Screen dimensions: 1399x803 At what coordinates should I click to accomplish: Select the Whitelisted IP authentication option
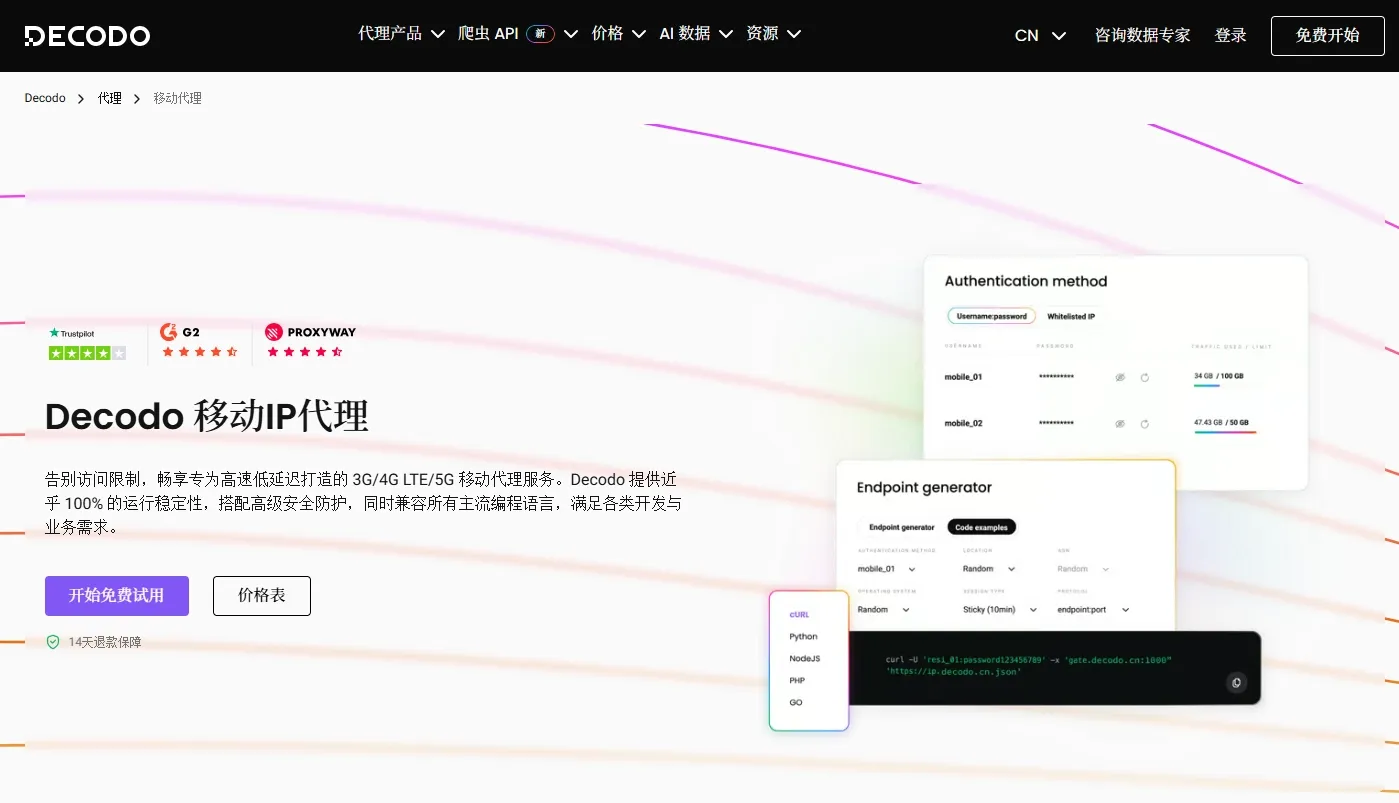[1071, 316]
